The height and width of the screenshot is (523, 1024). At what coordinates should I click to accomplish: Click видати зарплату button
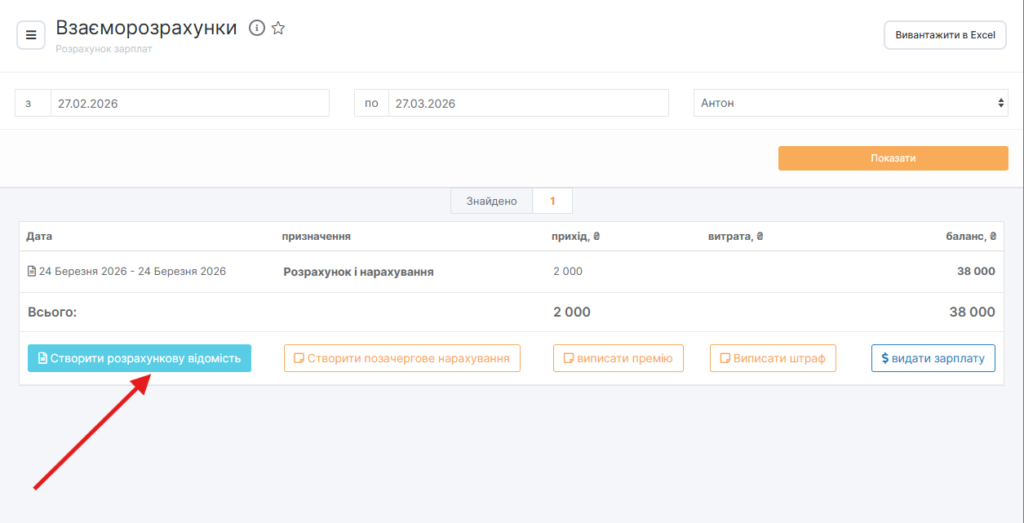tap(933, 358)
